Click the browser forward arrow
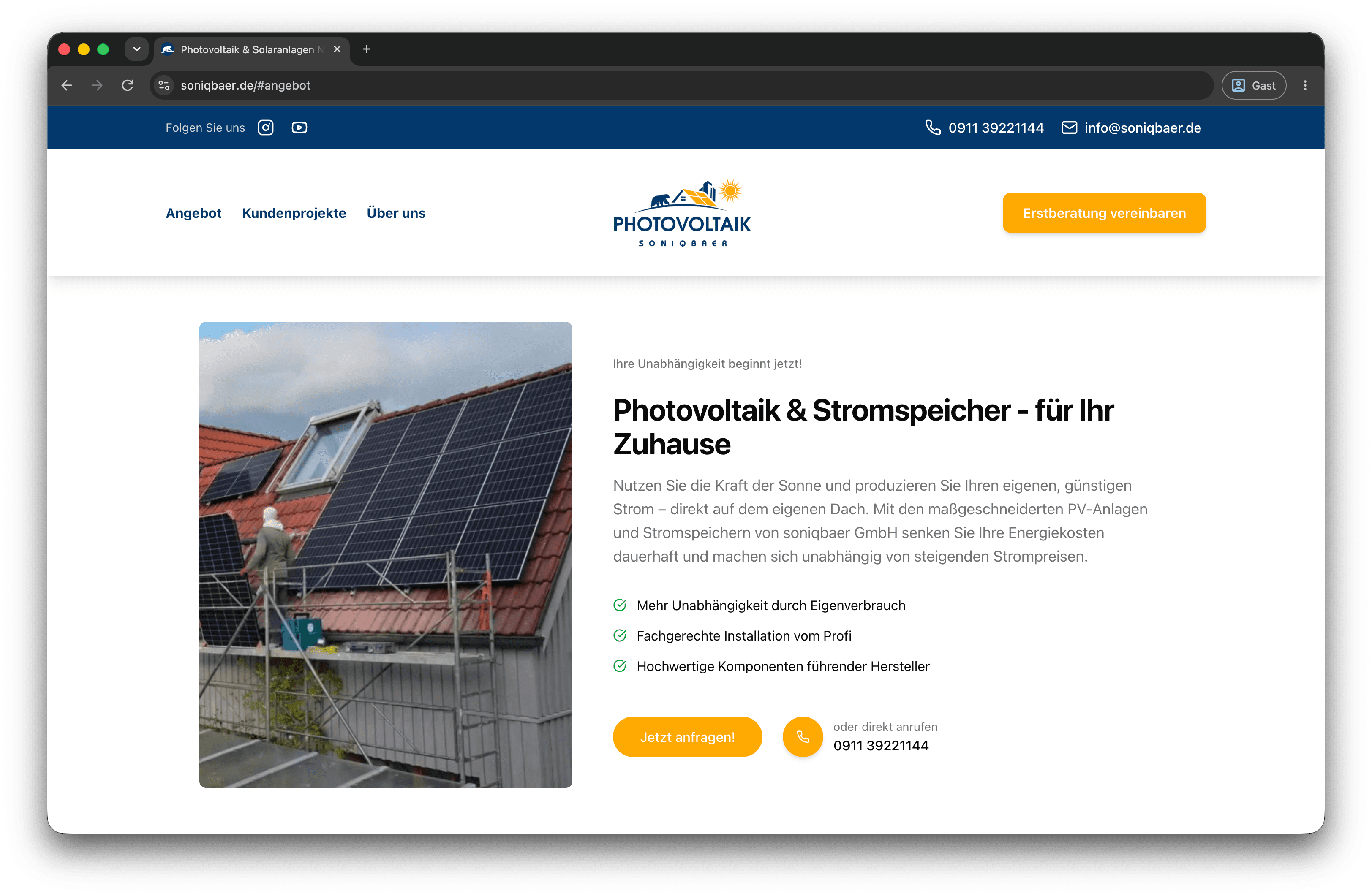Viewport: 1372px width, 896px height. pyautogui.click(x=97, y=85)
